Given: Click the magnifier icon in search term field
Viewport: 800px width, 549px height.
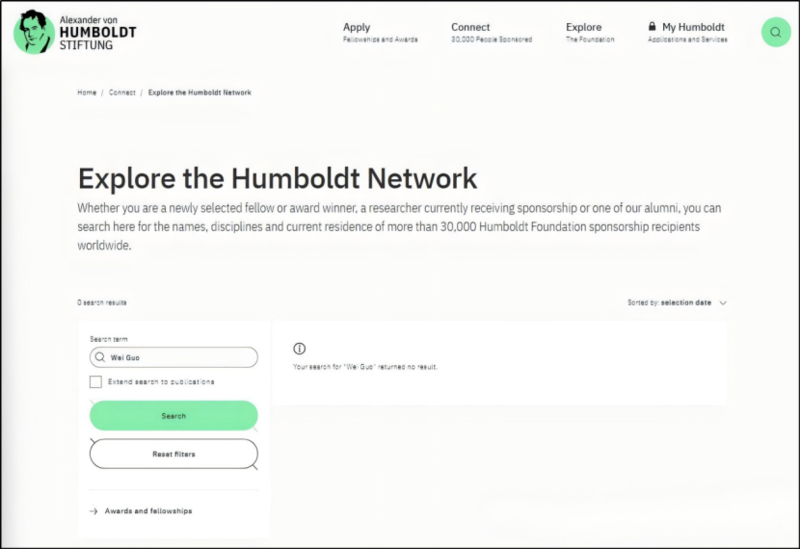Looking at the screenshot, I should click(100, 357).
